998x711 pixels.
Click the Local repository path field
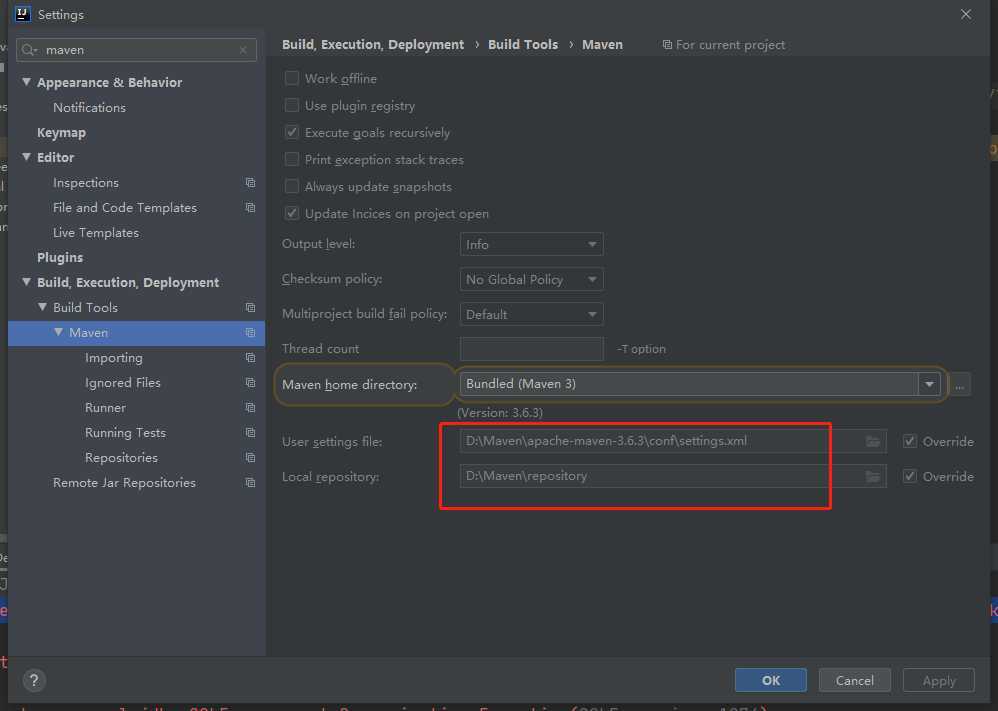(x=673, y=476)
